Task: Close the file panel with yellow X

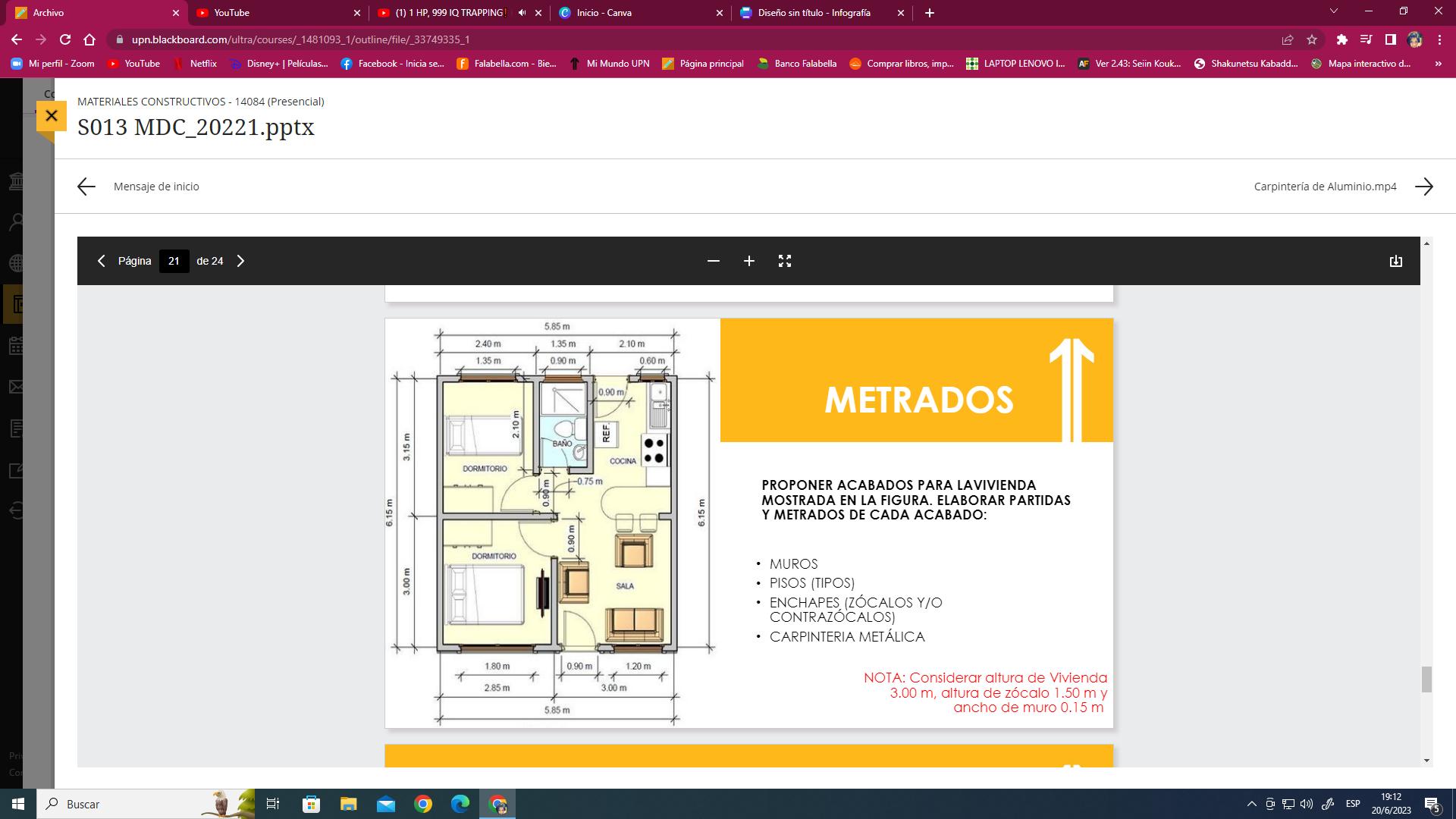Action: pos(52,115)
